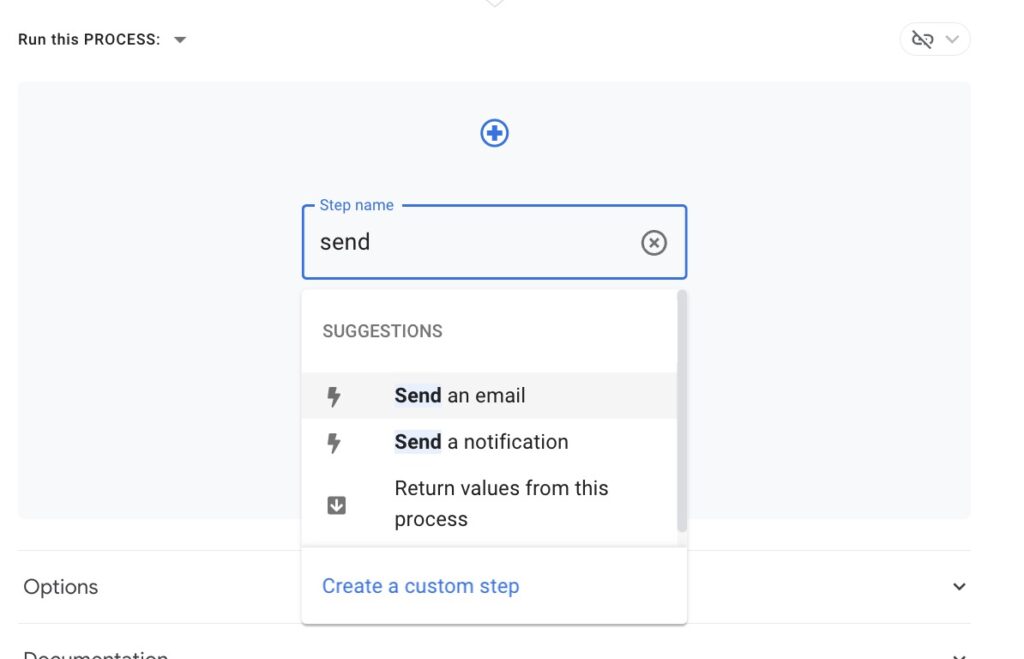Select the Send a notification suggestion

point(488,442)
